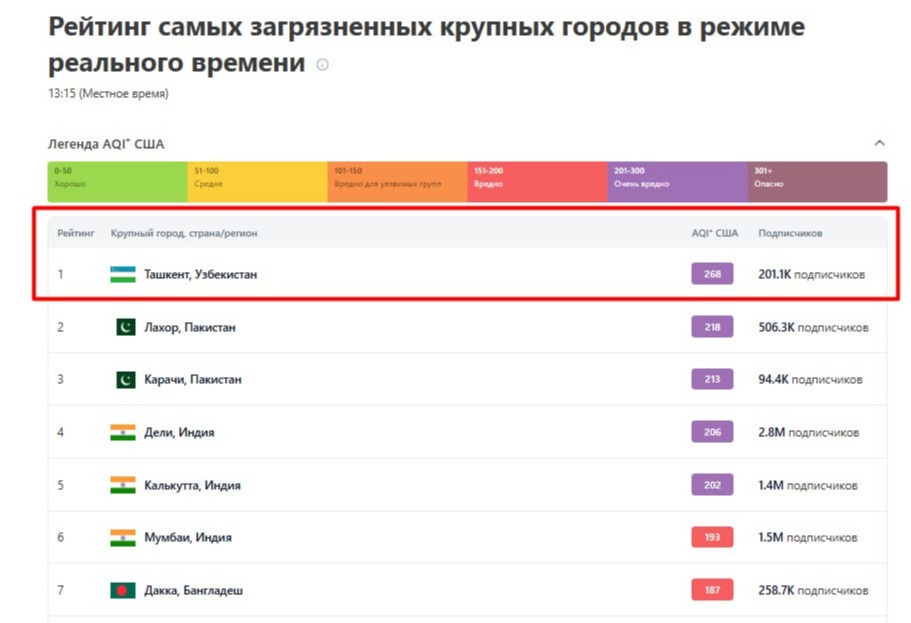911x623 pixels.
Task: Click the Uzbekistan flag icon next to Tashkent
Action: pyautogui.click(x=123, y=274)
